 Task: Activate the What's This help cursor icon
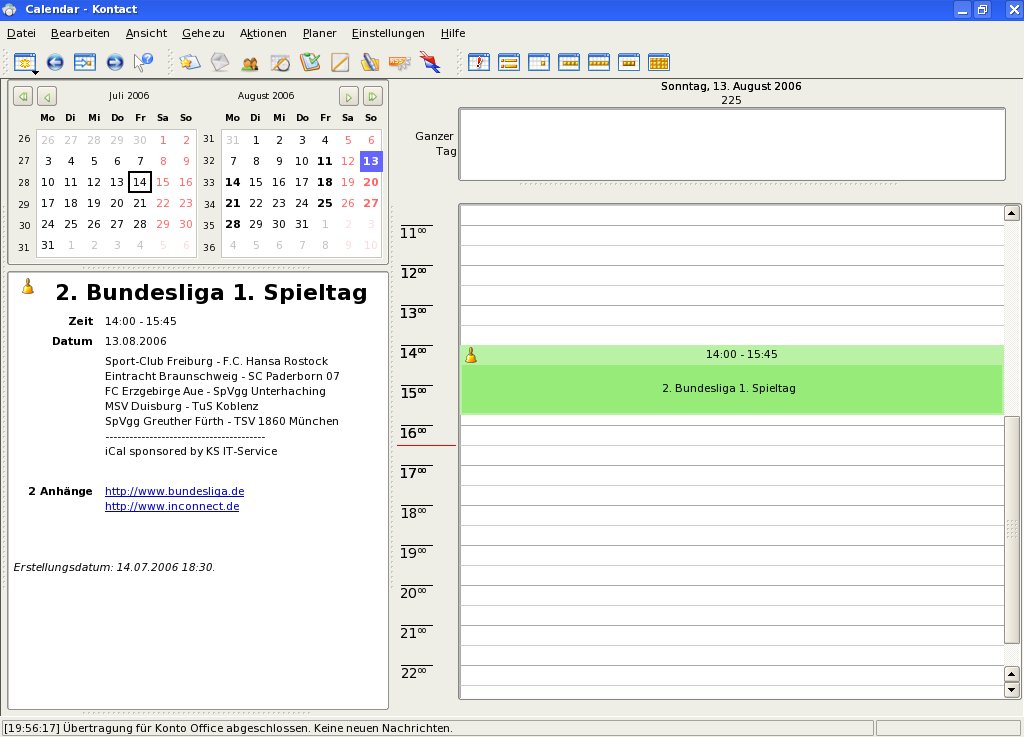[143, 63]
